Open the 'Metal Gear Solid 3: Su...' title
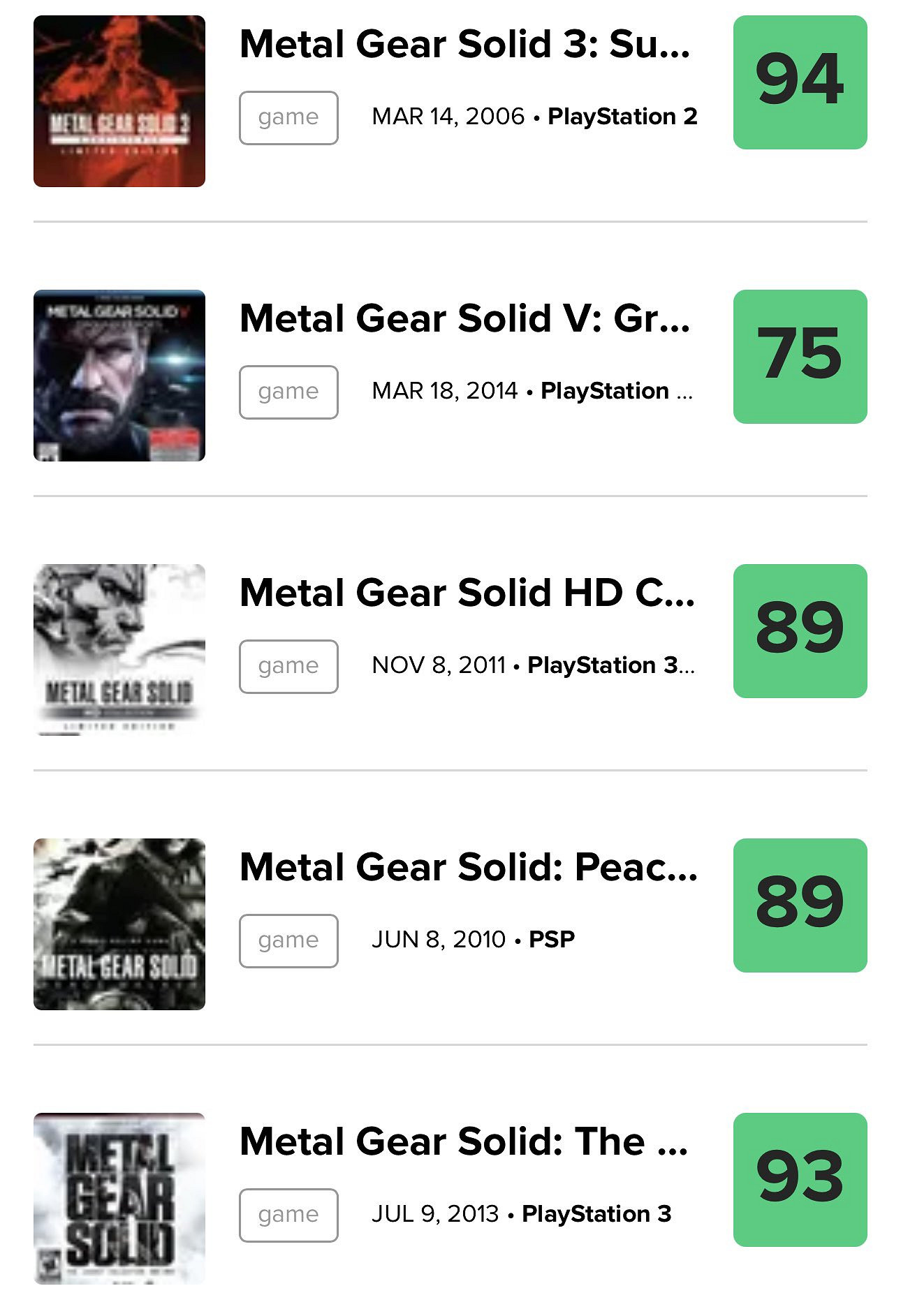901x1316 pixels. pyautogui.click(x=464, y=44)
